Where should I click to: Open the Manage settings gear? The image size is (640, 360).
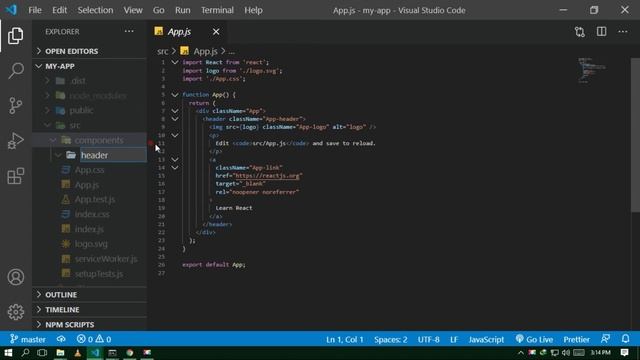[x=16, y=312]
